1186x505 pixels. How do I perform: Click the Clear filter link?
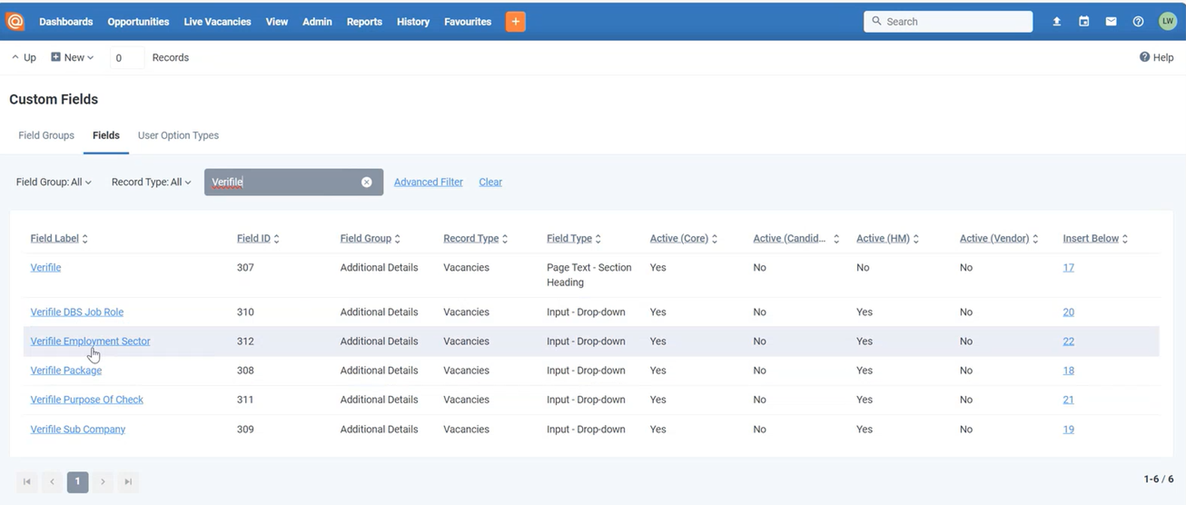[x=490, y=182]
